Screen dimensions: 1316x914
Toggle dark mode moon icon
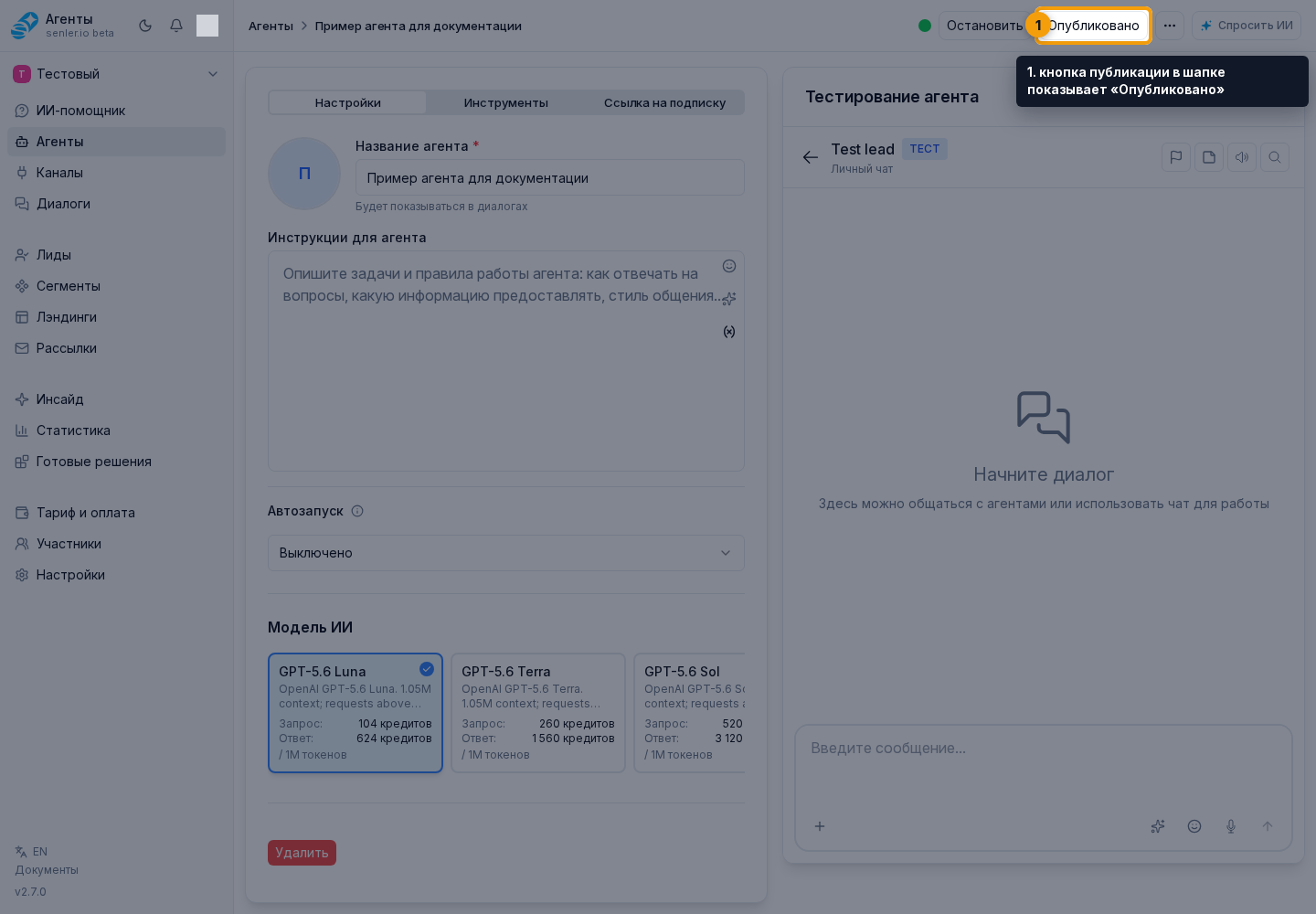click(145, 26)
